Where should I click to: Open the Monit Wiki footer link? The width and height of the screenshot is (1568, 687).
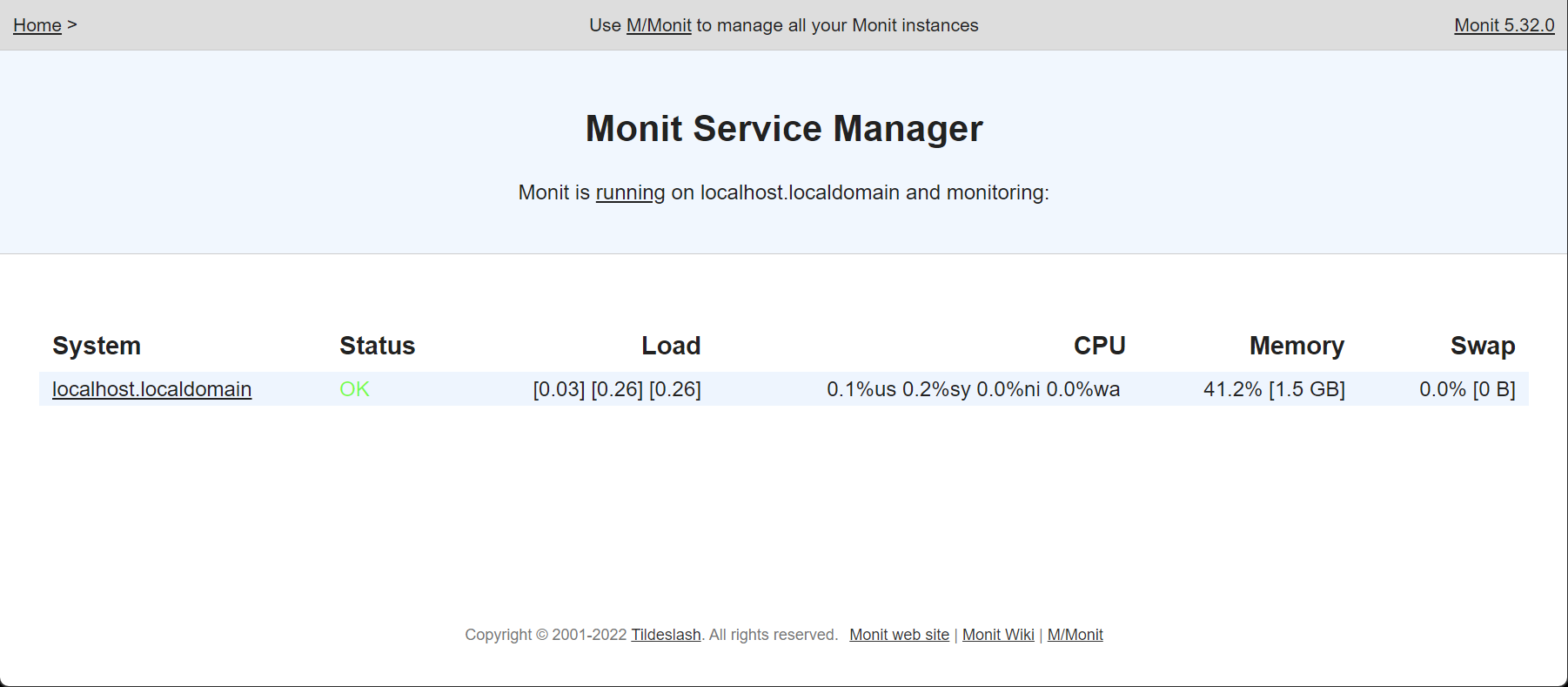998,635
